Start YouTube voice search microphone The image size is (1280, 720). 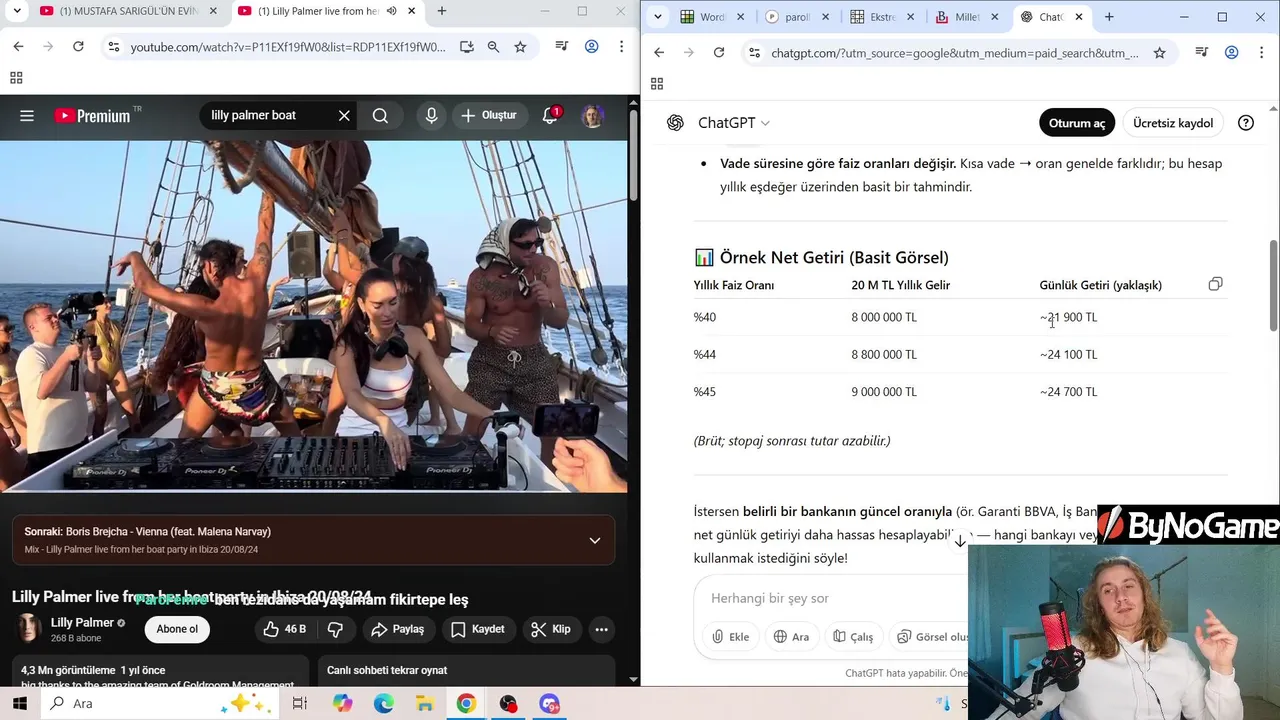[431, 116]
